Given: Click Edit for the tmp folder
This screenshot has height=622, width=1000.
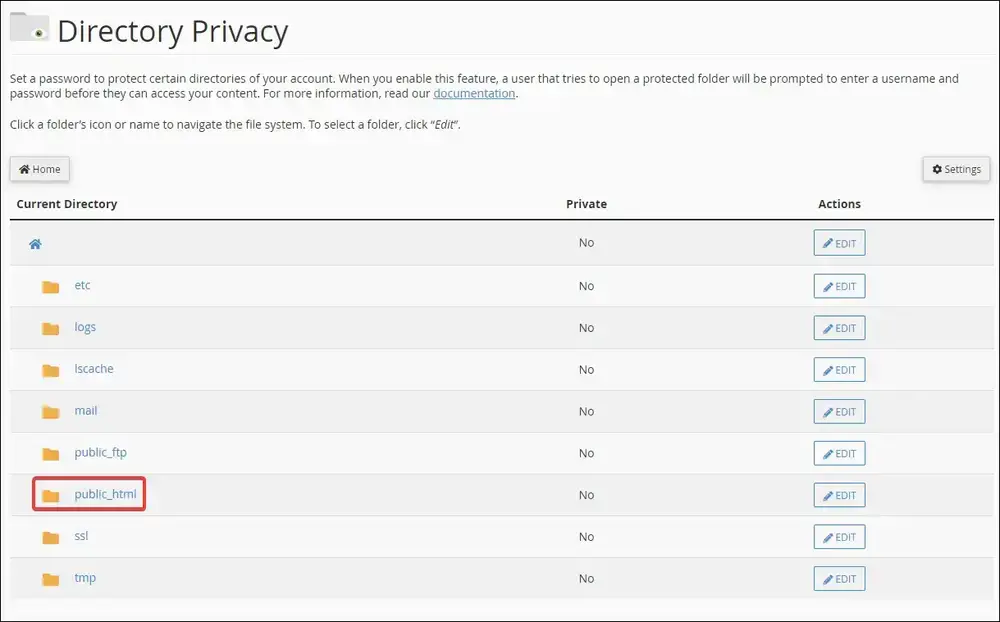Looking at the screenshot, I should (x=839, y=579).
